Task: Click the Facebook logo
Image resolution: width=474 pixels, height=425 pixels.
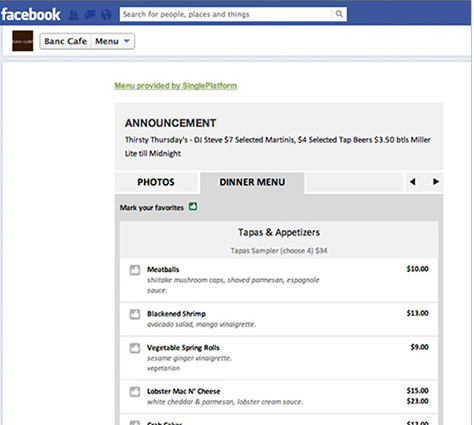Action: (x=31, y=14)
